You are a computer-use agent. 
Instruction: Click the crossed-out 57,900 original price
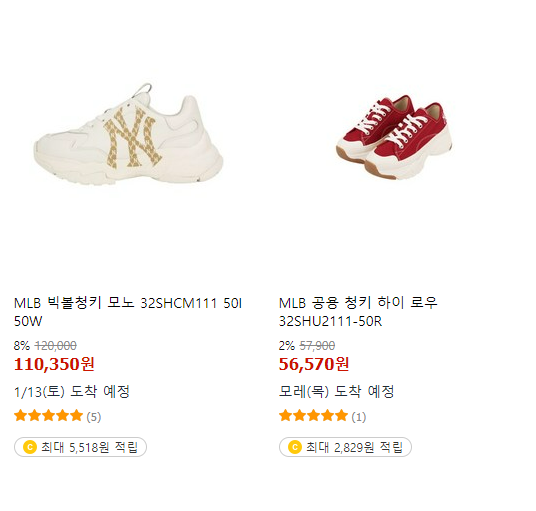click(317, 346)
